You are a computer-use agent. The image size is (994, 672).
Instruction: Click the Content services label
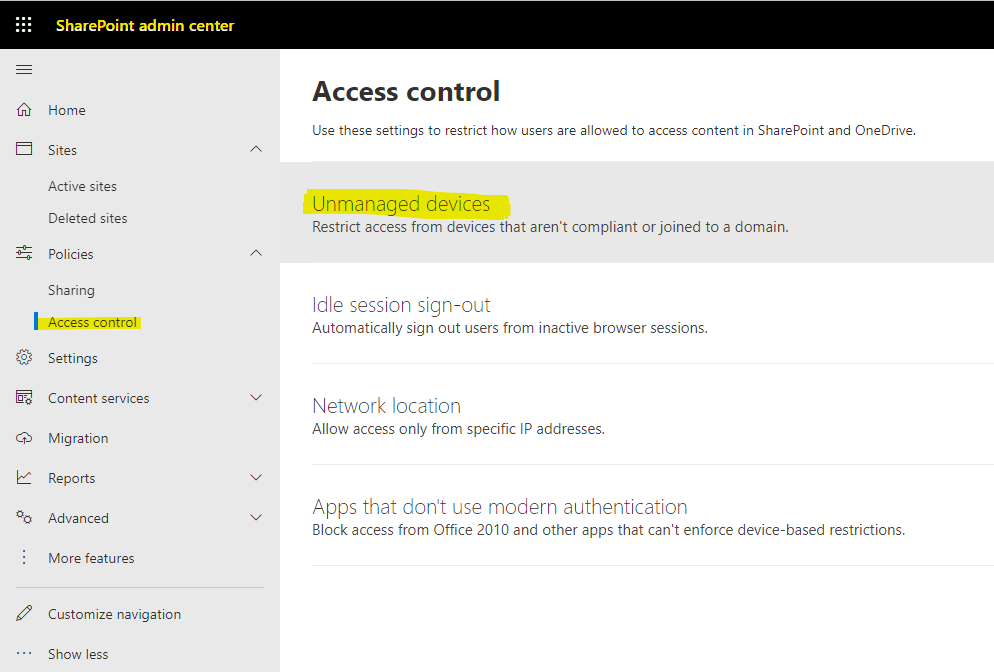[x=98, y=398]
